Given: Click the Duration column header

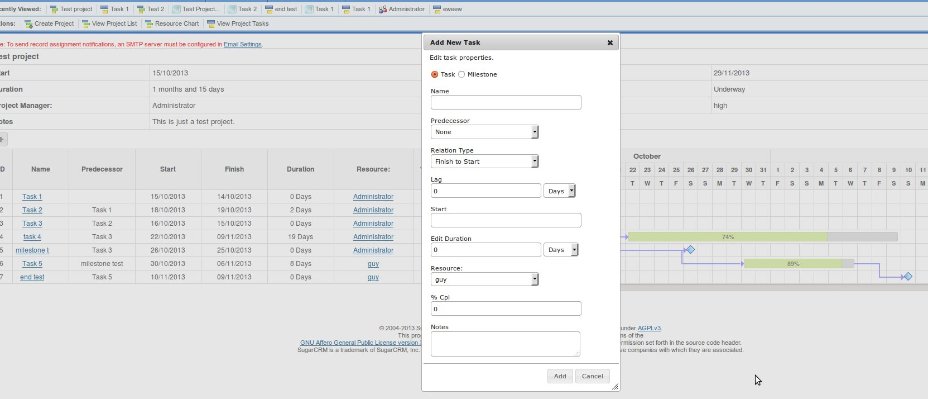Looking at the screenshot, I should 300,169.
